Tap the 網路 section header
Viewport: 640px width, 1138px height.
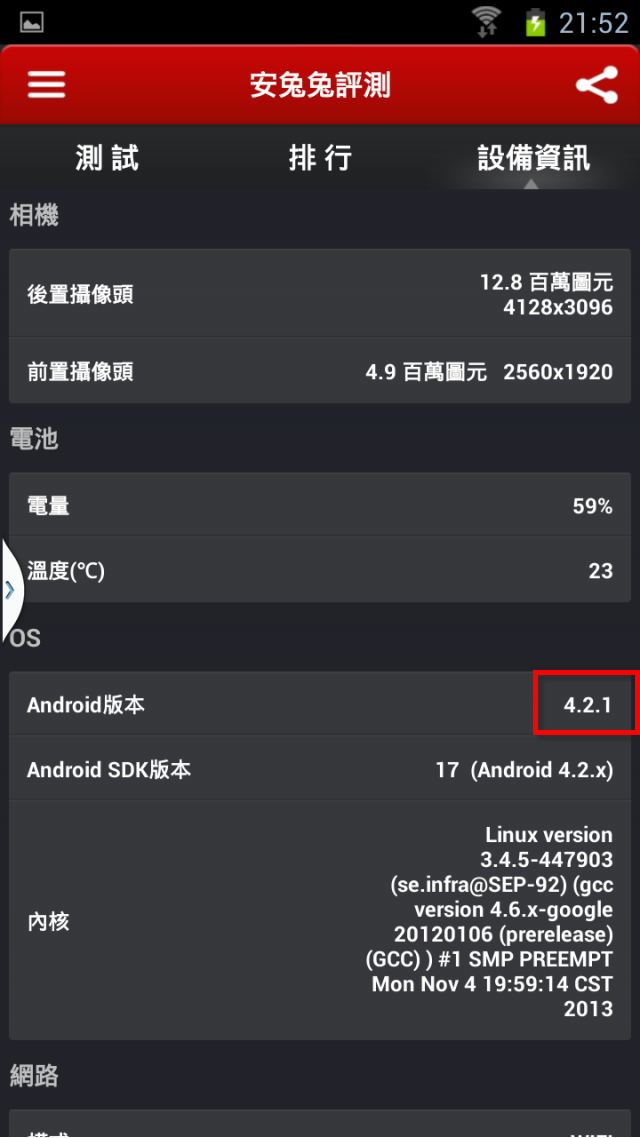pyautogui.click(x=34, y=1076)
